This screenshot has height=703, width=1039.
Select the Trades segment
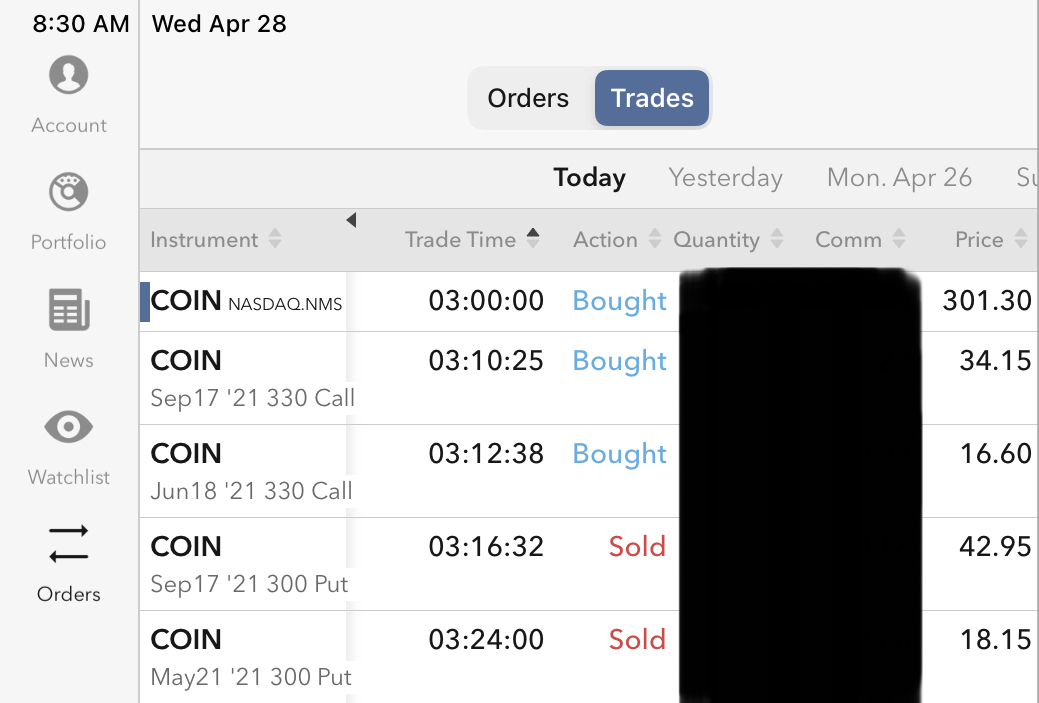pyautogui.click(x=652, y=98)
